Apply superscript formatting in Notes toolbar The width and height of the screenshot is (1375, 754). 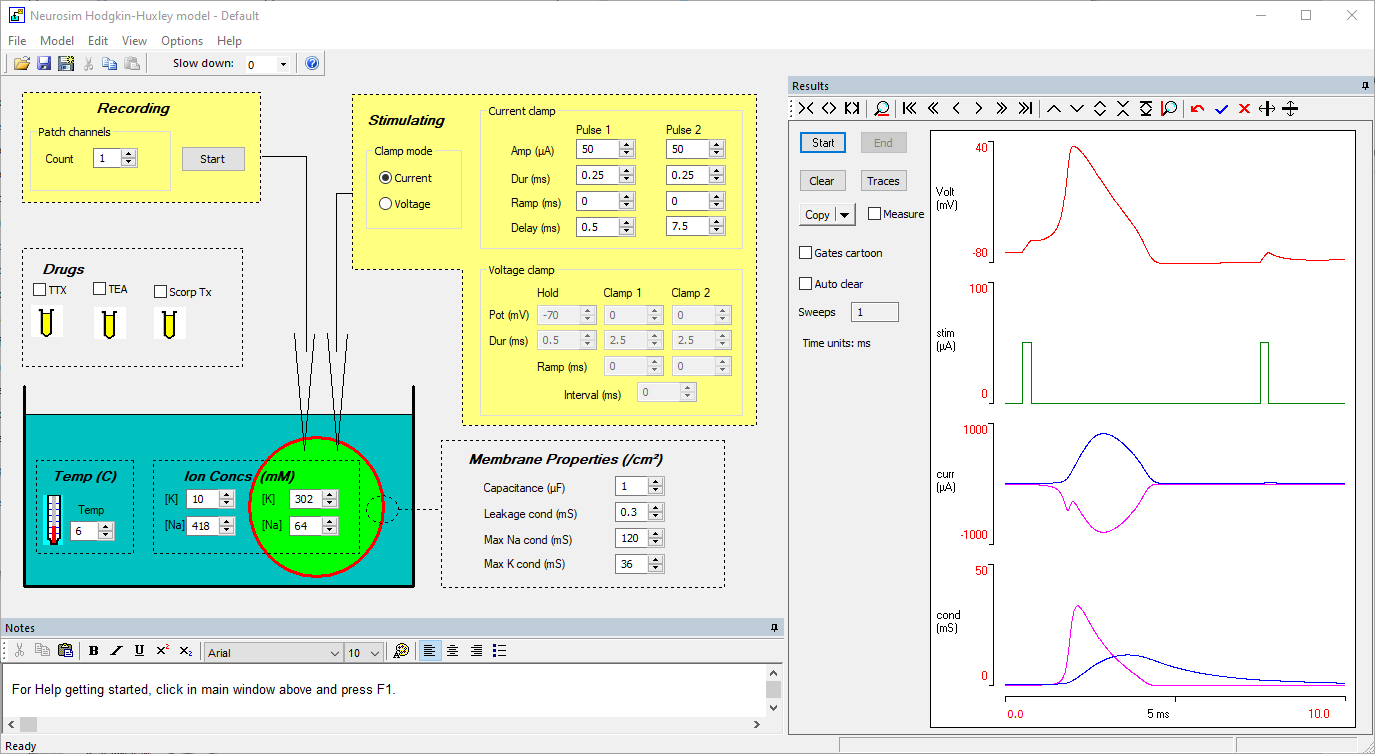[162, 651]
